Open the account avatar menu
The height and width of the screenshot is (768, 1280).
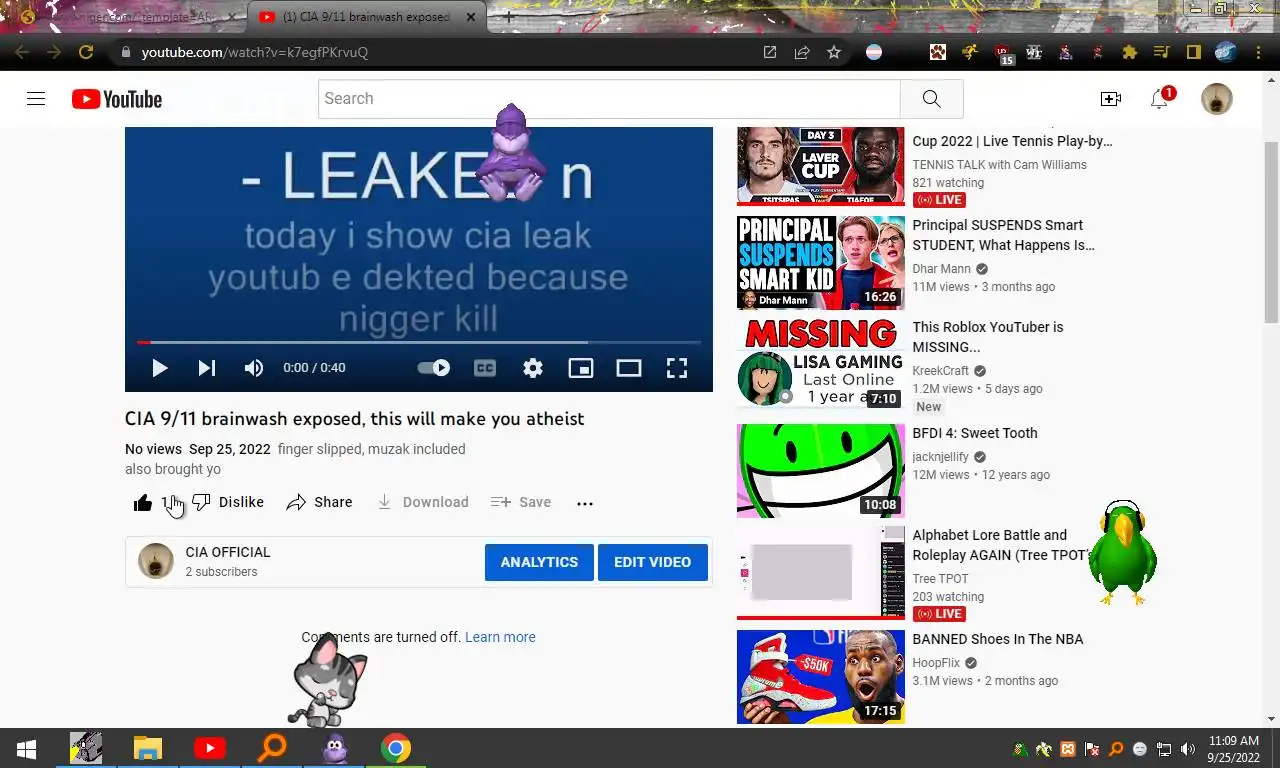click(x=1216, y=99)
